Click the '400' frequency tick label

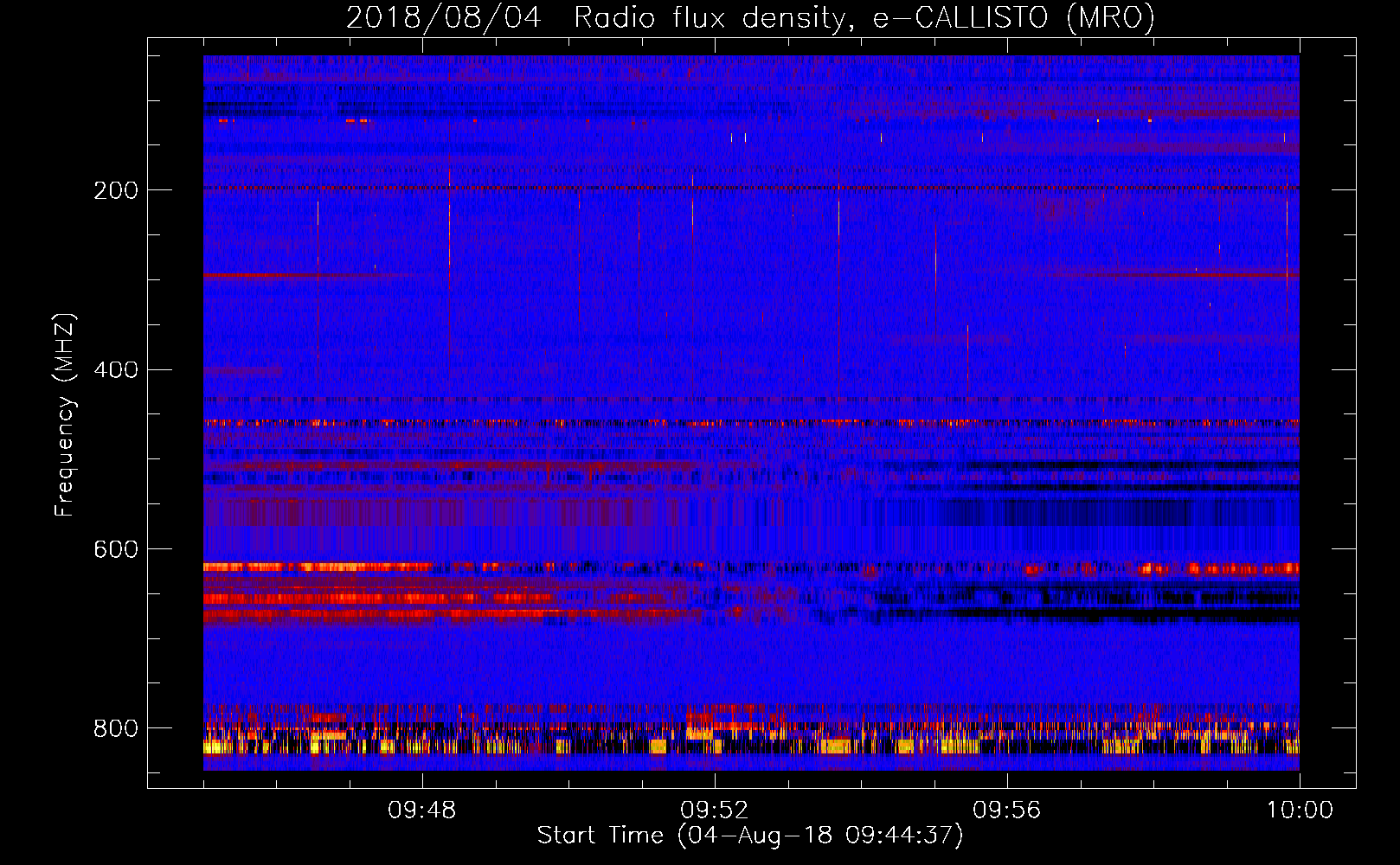click(x=116, y=370)
